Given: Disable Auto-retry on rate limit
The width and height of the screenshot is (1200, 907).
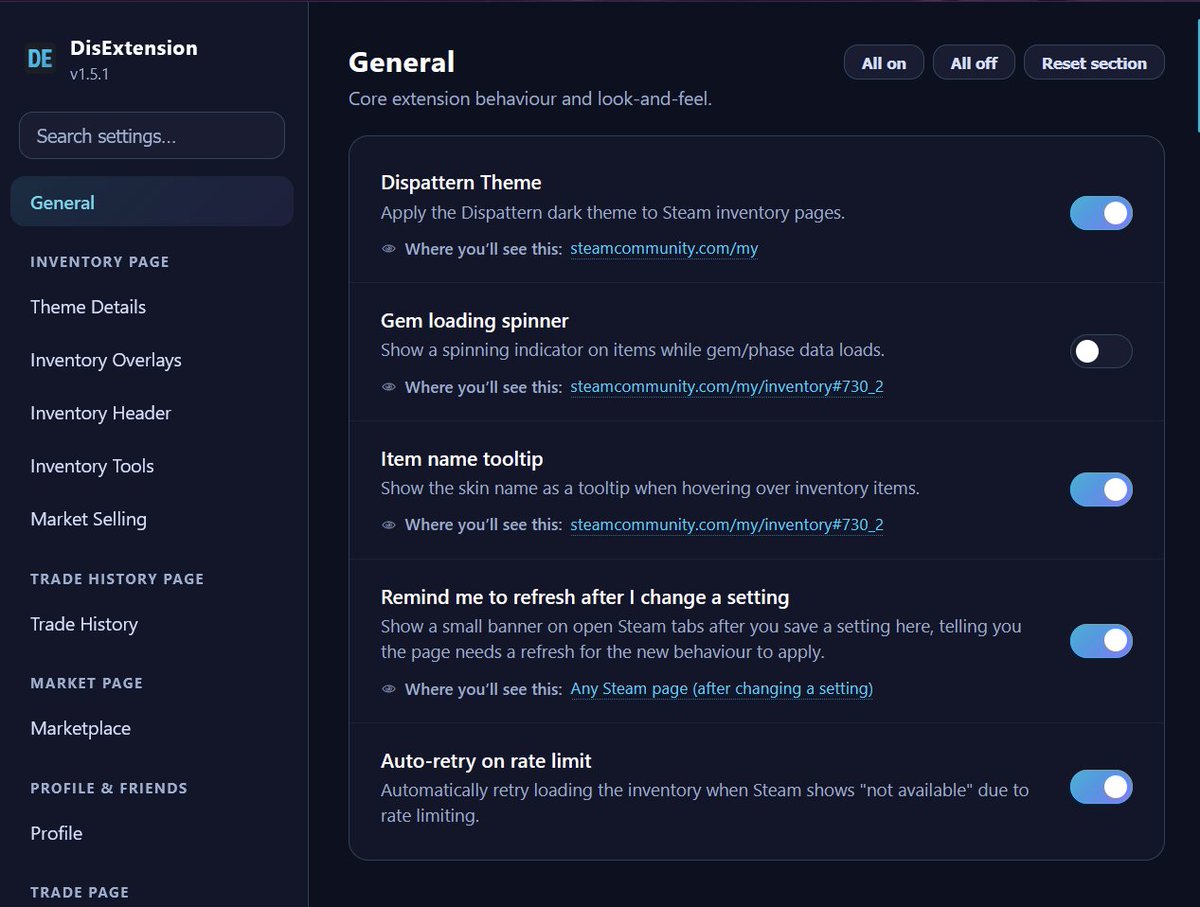Looking at the screenshot, I should (1101, 787).
